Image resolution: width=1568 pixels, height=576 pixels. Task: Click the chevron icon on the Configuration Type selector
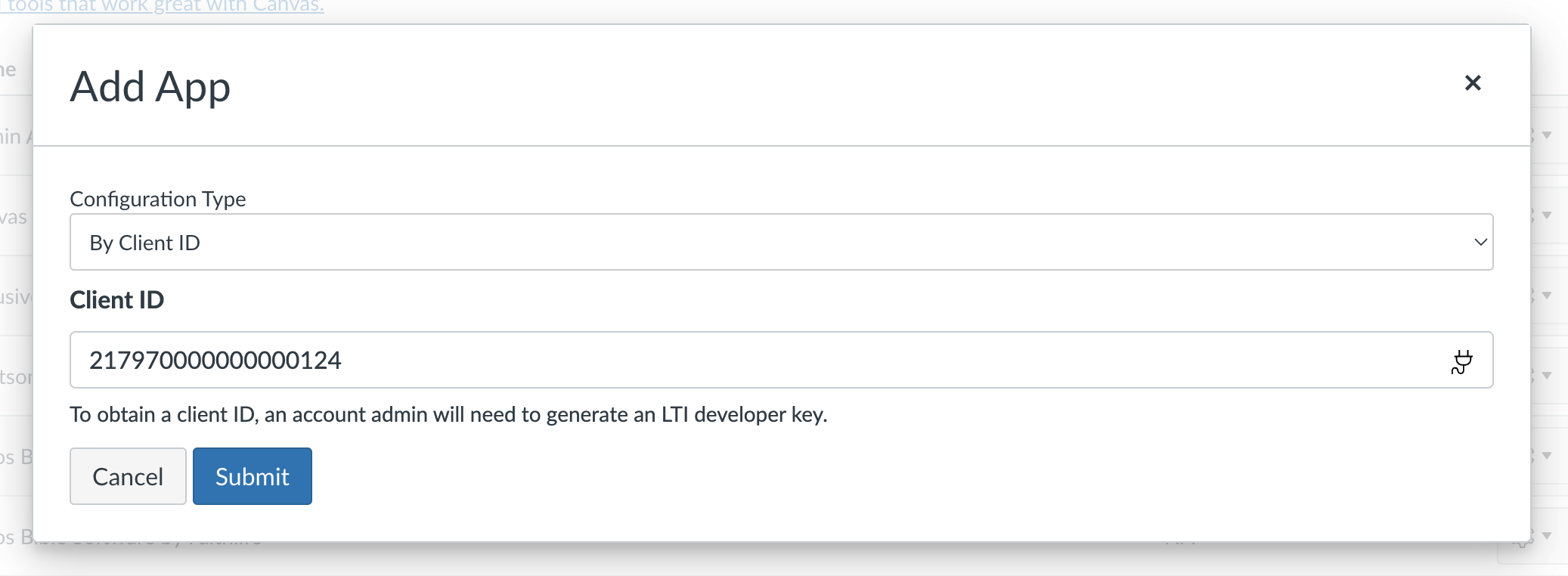pyautogui.click(x=1480, y=242)
